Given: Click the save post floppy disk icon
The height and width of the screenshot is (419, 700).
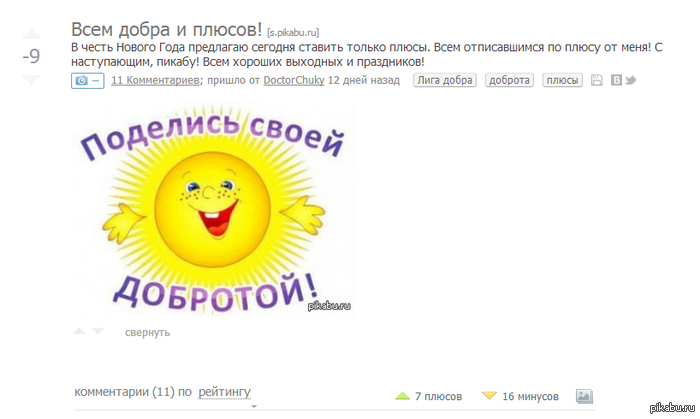Looking at the screenshot, I should click(596, 80).
